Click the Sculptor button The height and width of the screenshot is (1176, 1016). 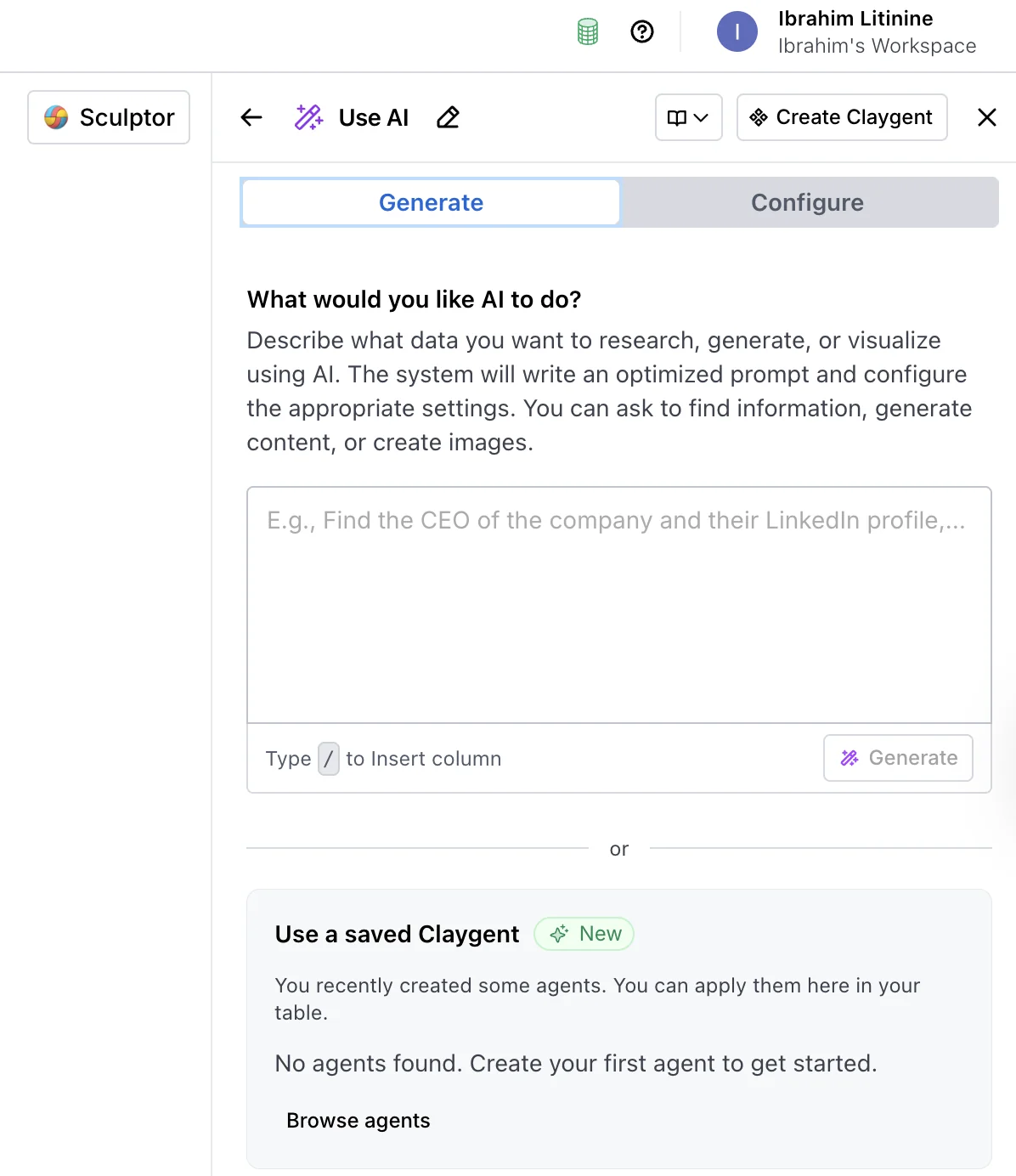pos(109,117)
